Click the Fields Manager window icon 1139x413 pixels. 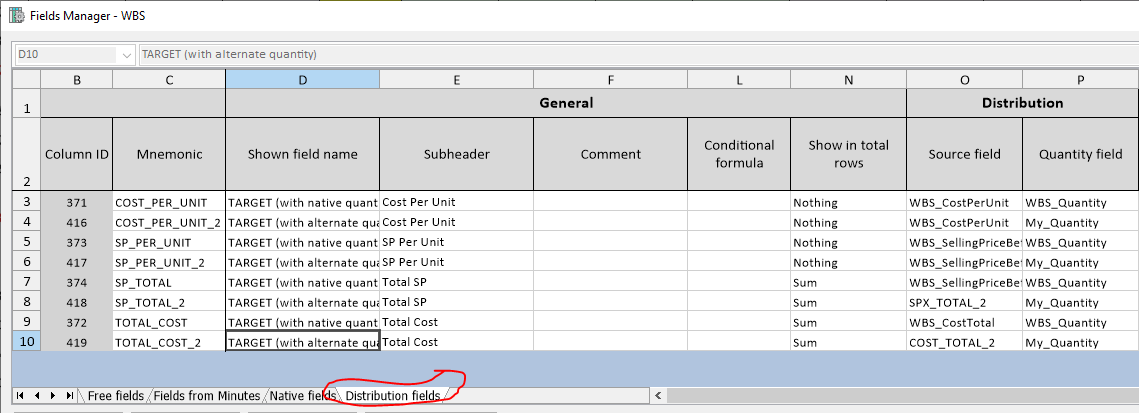[16, 17]
